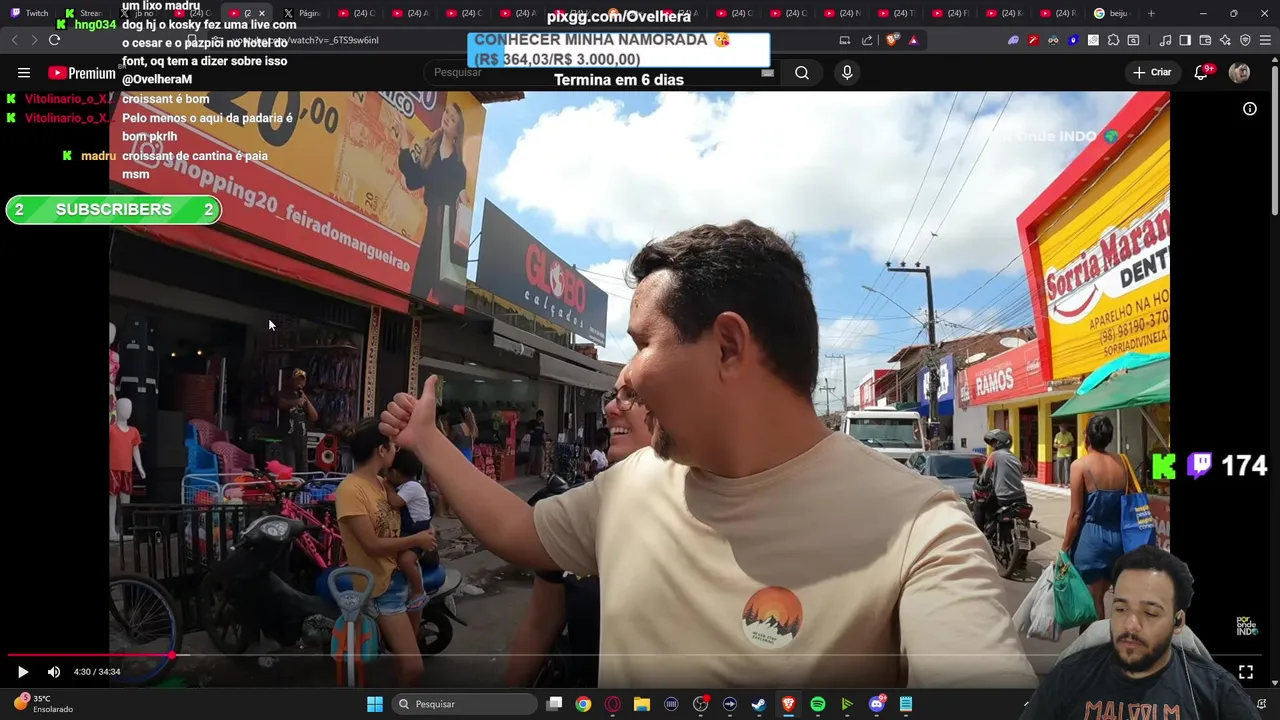Click the video time 4:30 / 34:34
Viewport: 1280px width, 720px height.
click(x=97, y=672)
